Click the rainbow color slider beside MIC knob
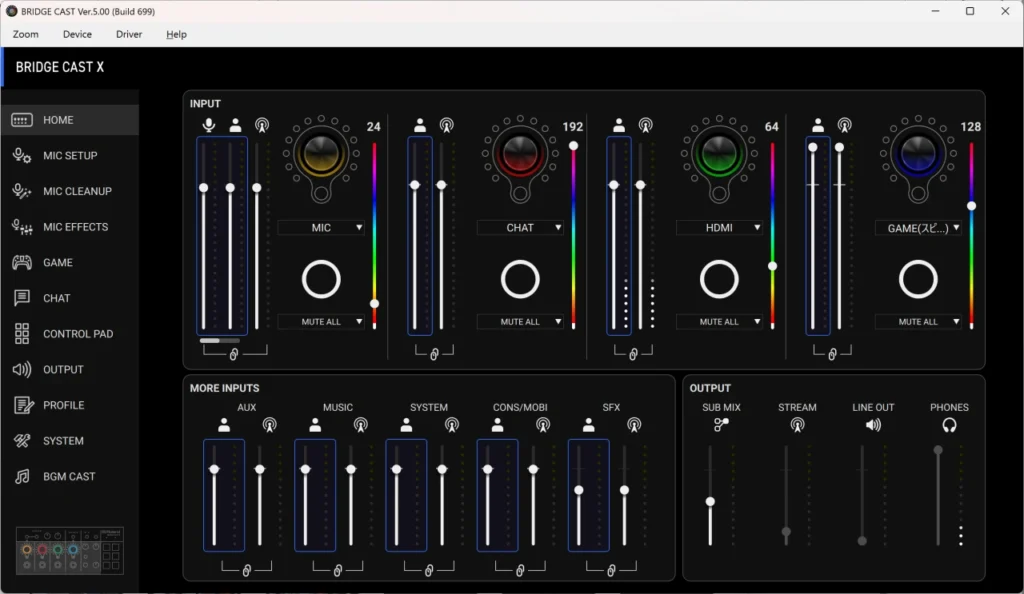Viewport: 1024px width, 594px height. click(x=375, y=235)
